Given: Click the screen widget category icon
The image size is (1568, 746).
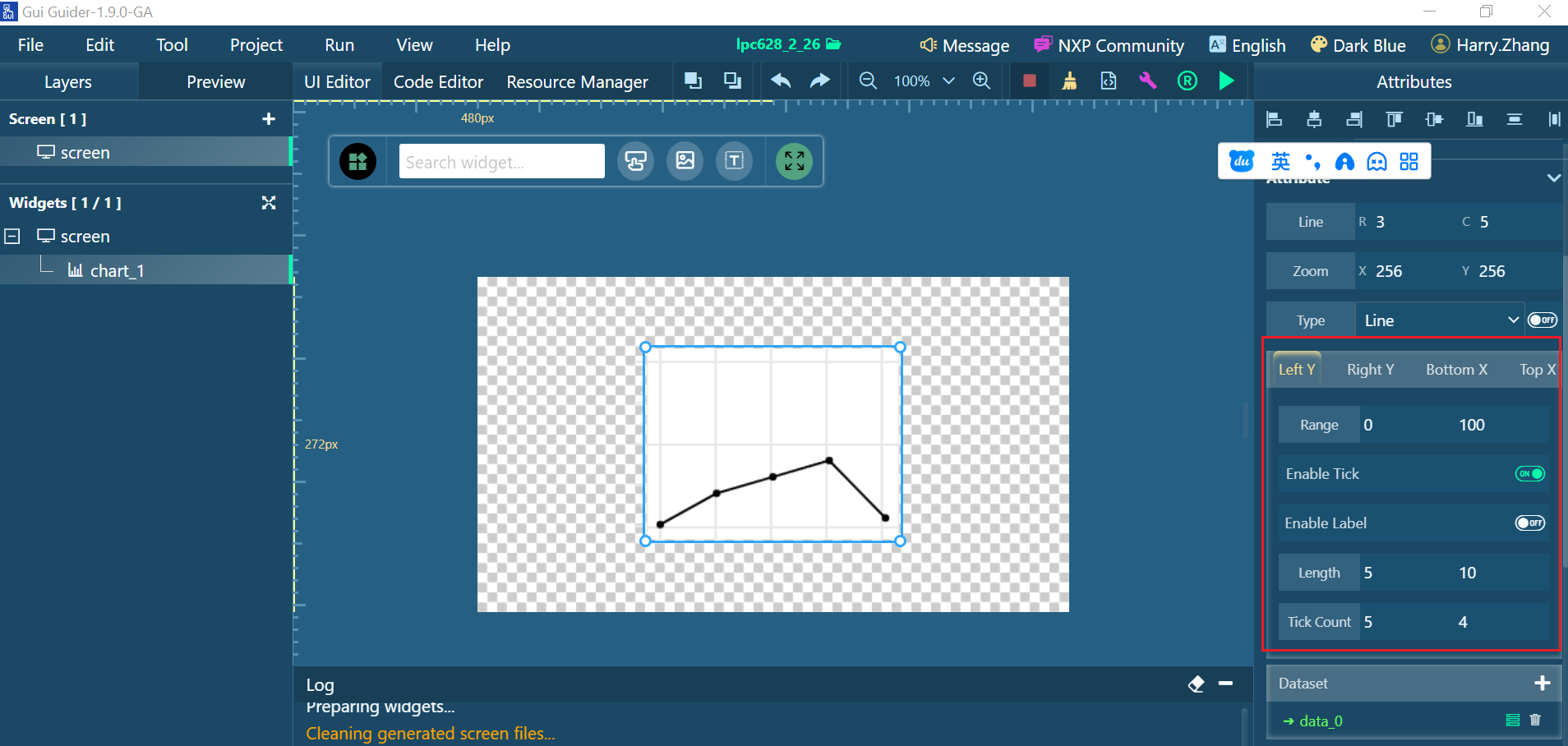Looking at the screenshot, I should 636,161.
